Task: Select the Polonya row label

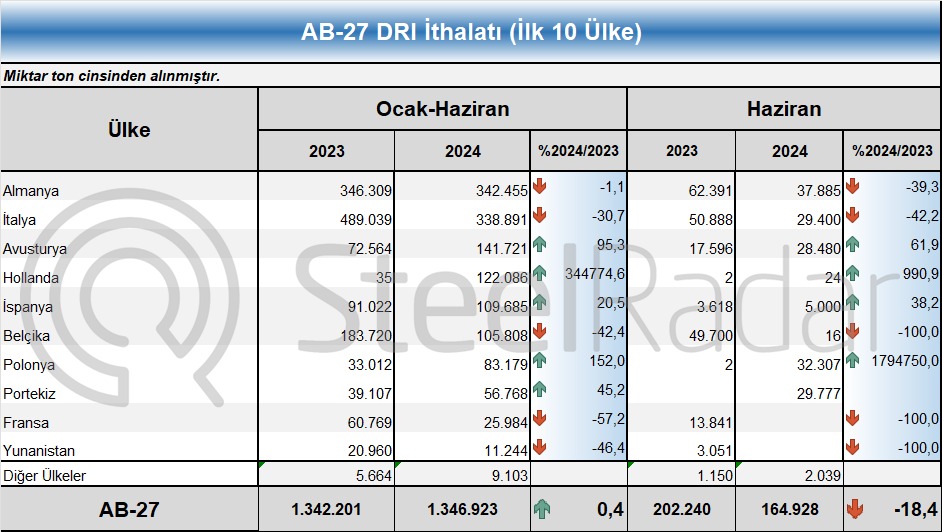Action: (x=29, y=364)
